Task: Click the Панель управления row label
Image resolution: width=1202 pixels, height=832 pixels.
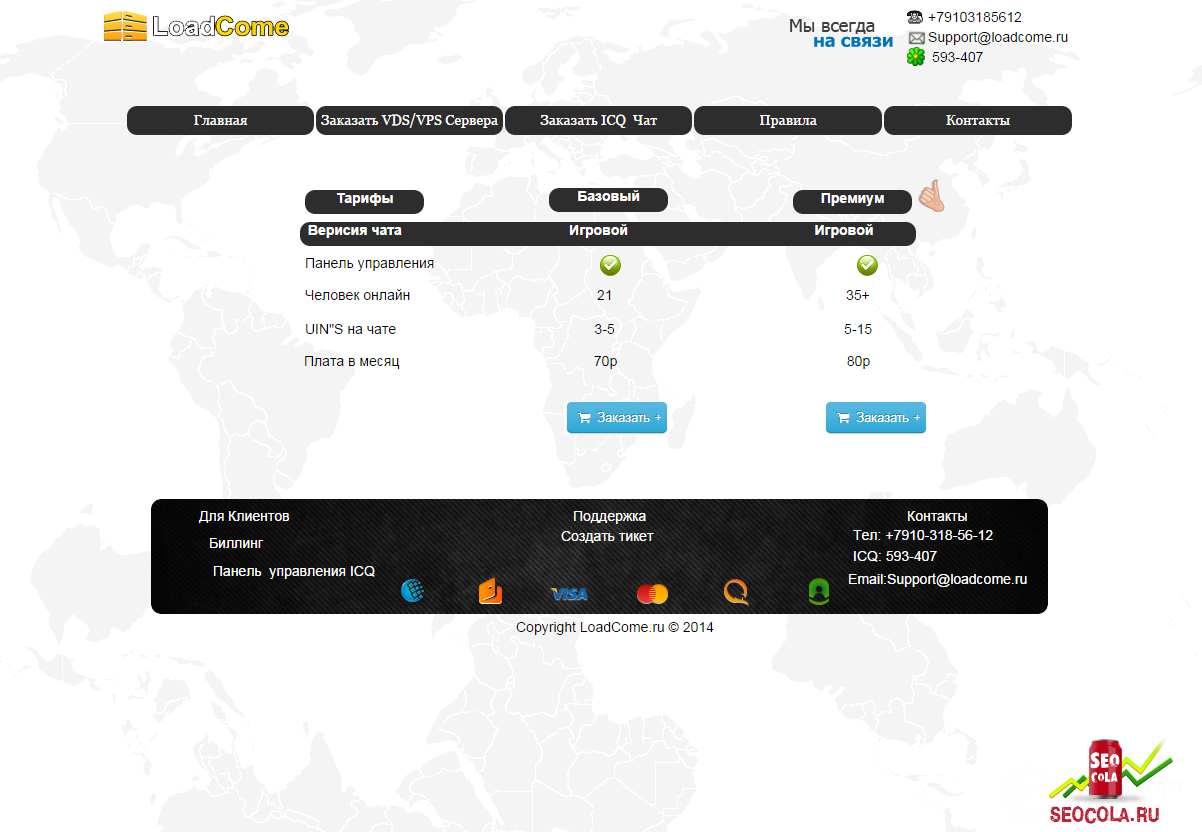Action: 370,263
